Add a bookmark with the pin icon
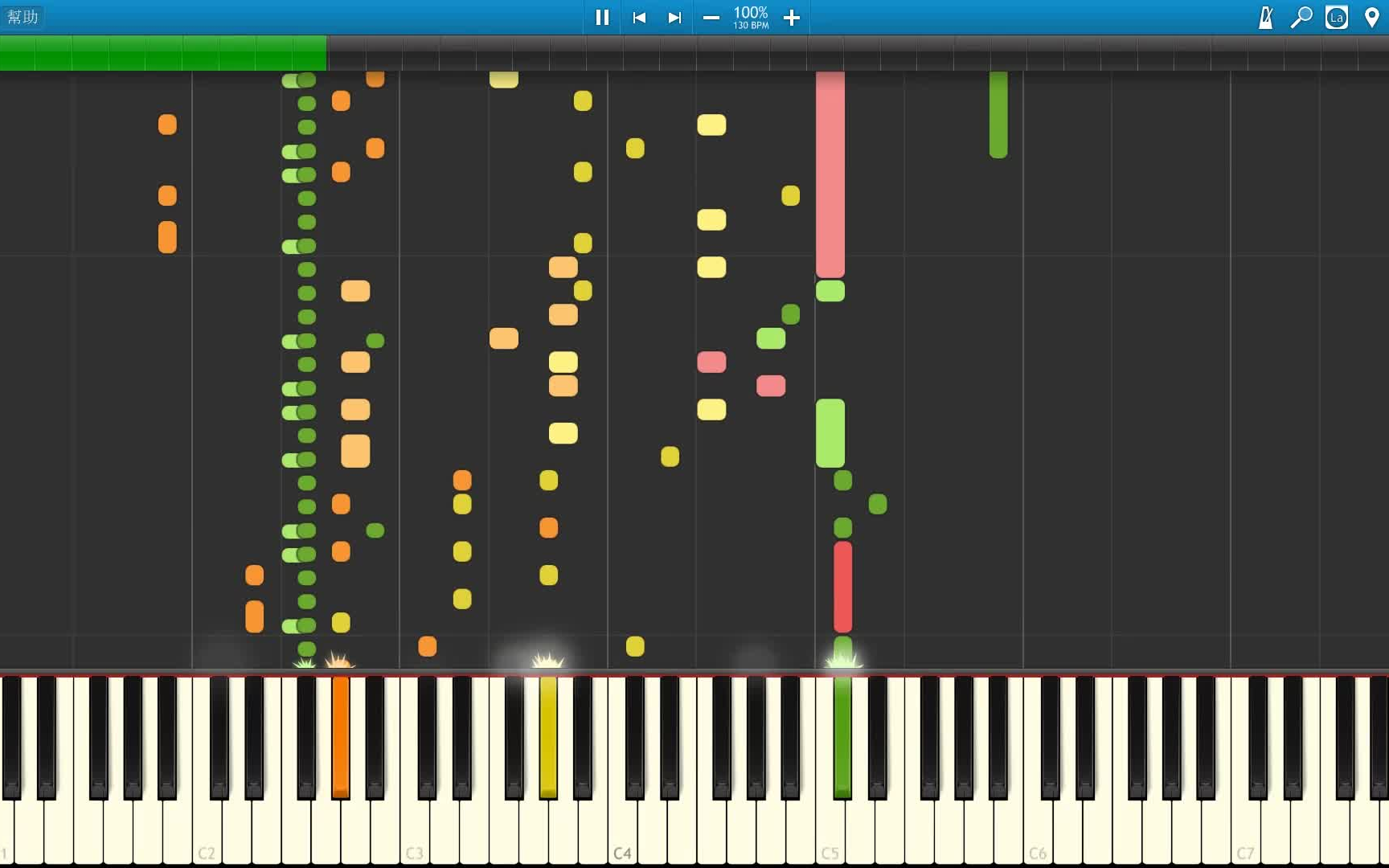1389x868 pixels. [1371, 17]
